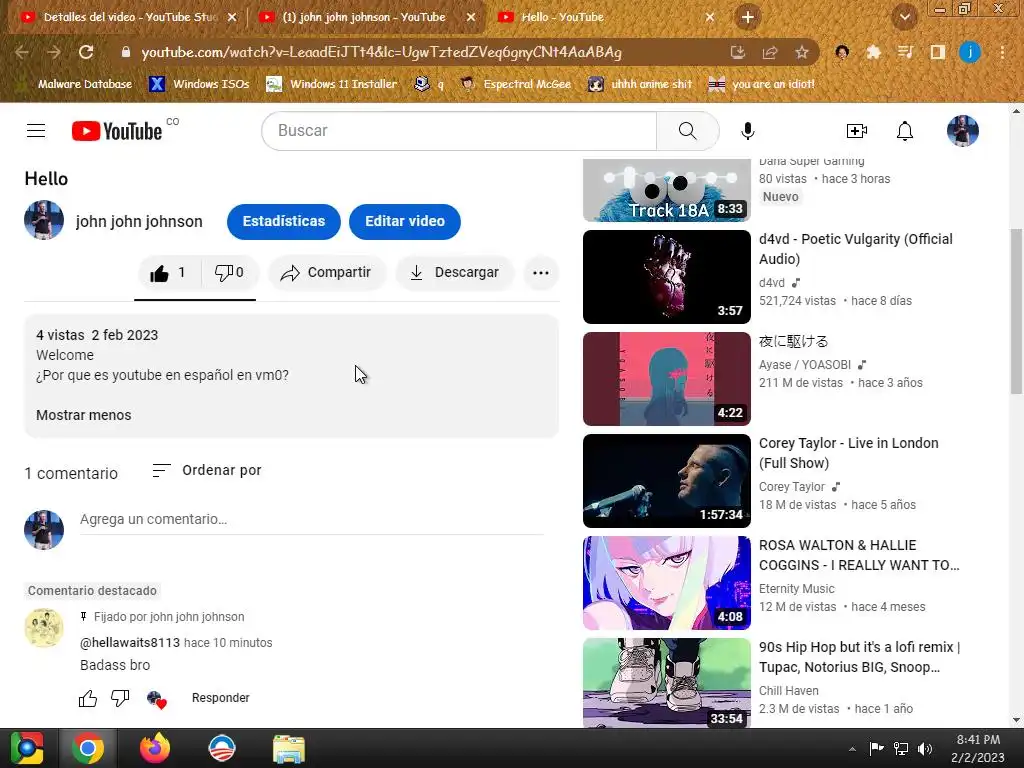Open the john john johnson channel name

point(139,221)
